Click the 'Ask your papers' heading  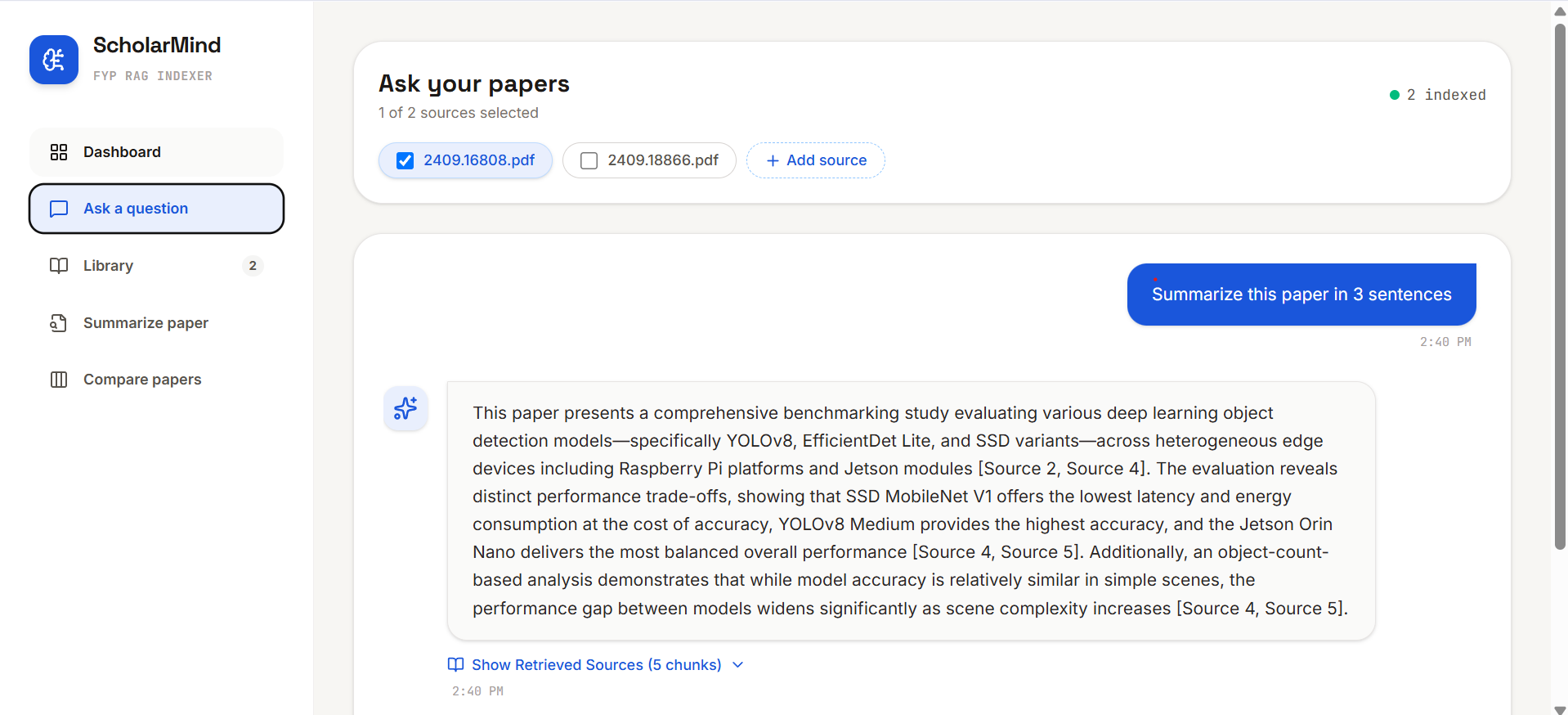(x=474, y=84)
